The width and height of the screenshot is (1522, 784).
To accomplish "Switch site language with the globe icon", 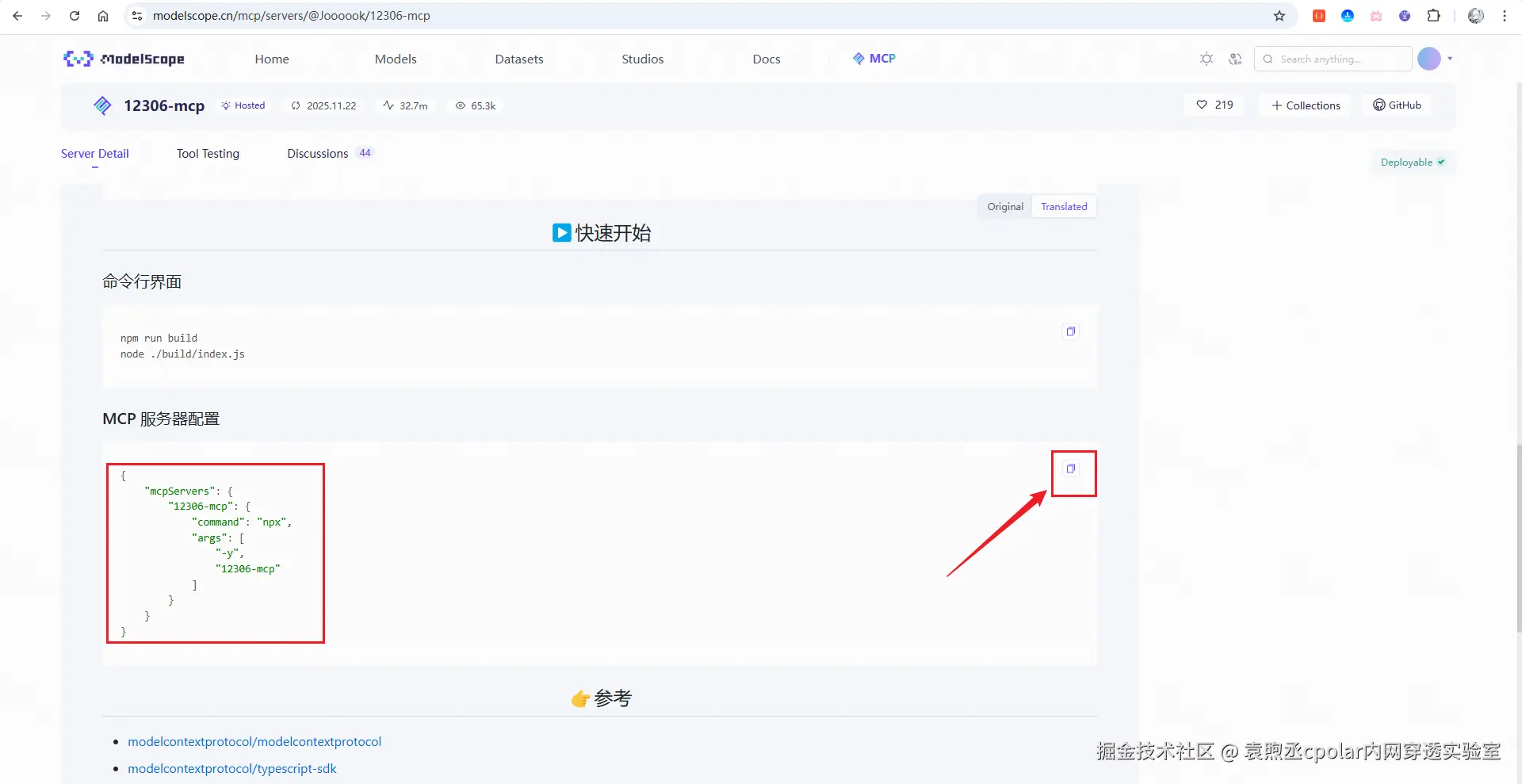I will [x=1235, y=59].
